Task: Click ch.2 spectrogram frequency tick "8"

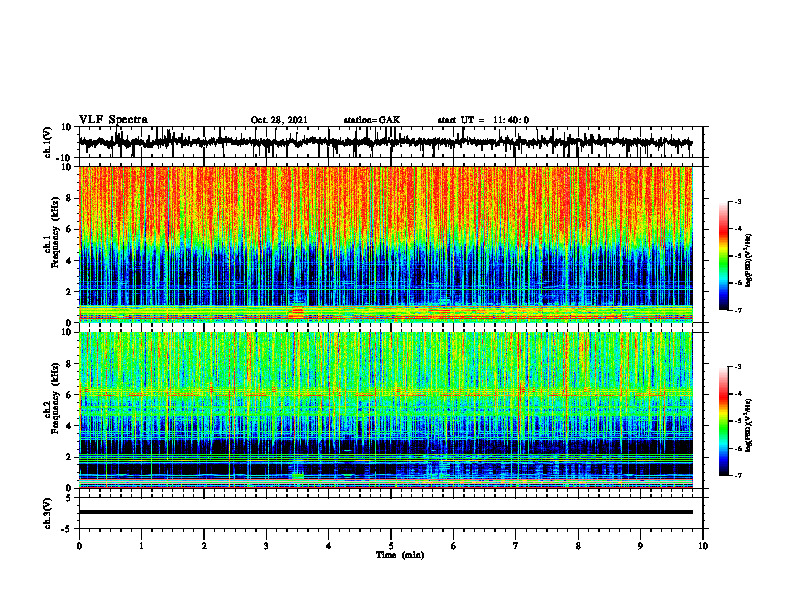Action: pyautogui.click(x=70, y=364)
